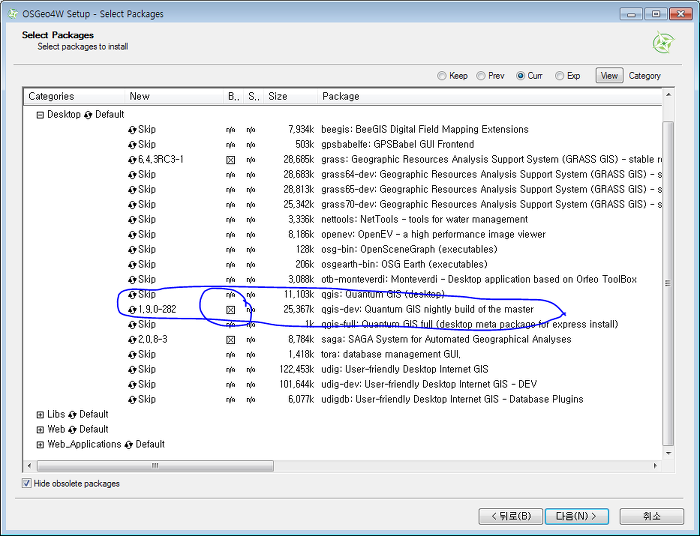Click the cycle icon for the grass70-dev row
Viewport: 700px width, 536px height.
pyautogui.click(x=132, y=205)
